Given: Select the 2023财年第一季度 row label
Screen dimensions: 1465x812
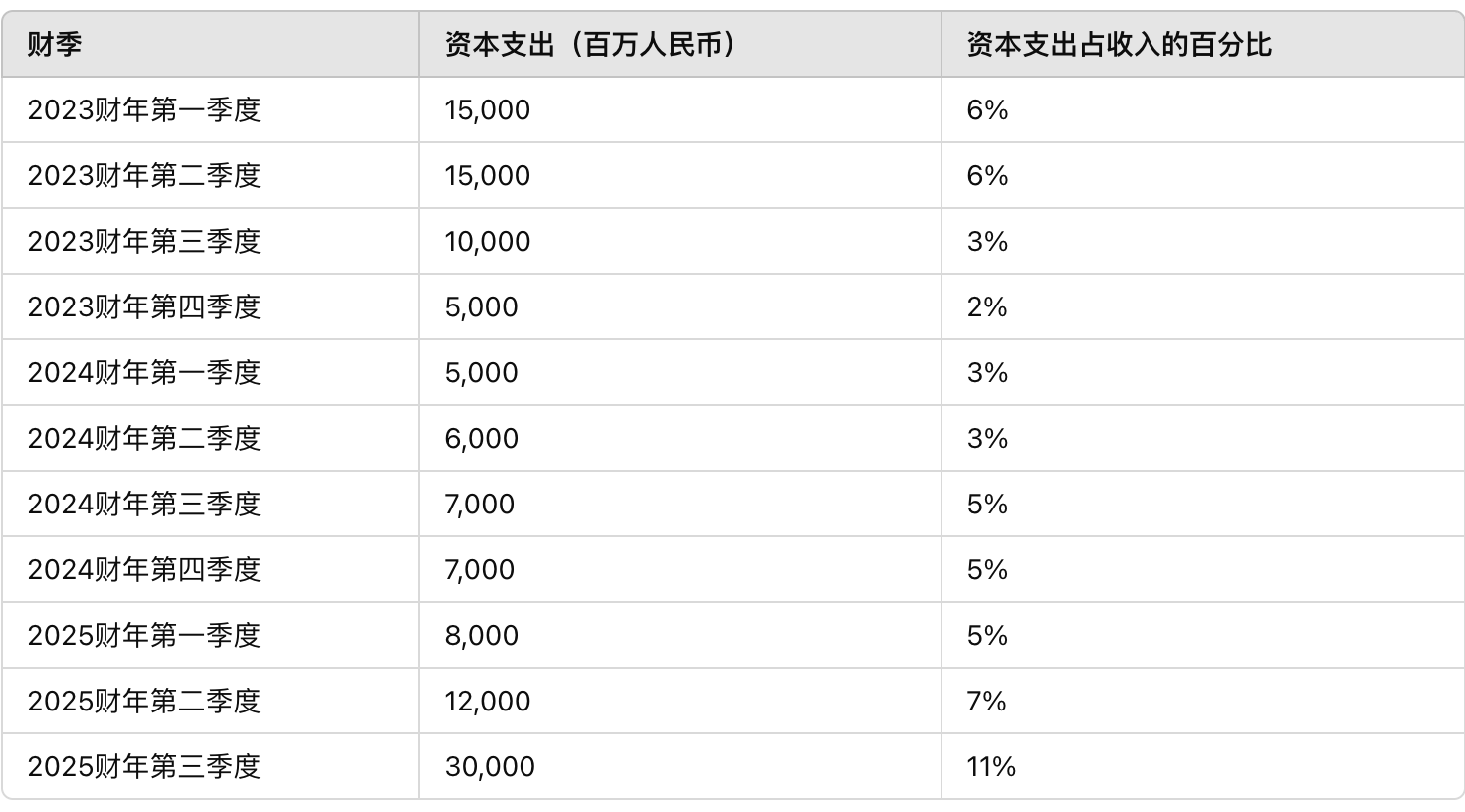Looking at the screenshot, I should tap(144, 109).
